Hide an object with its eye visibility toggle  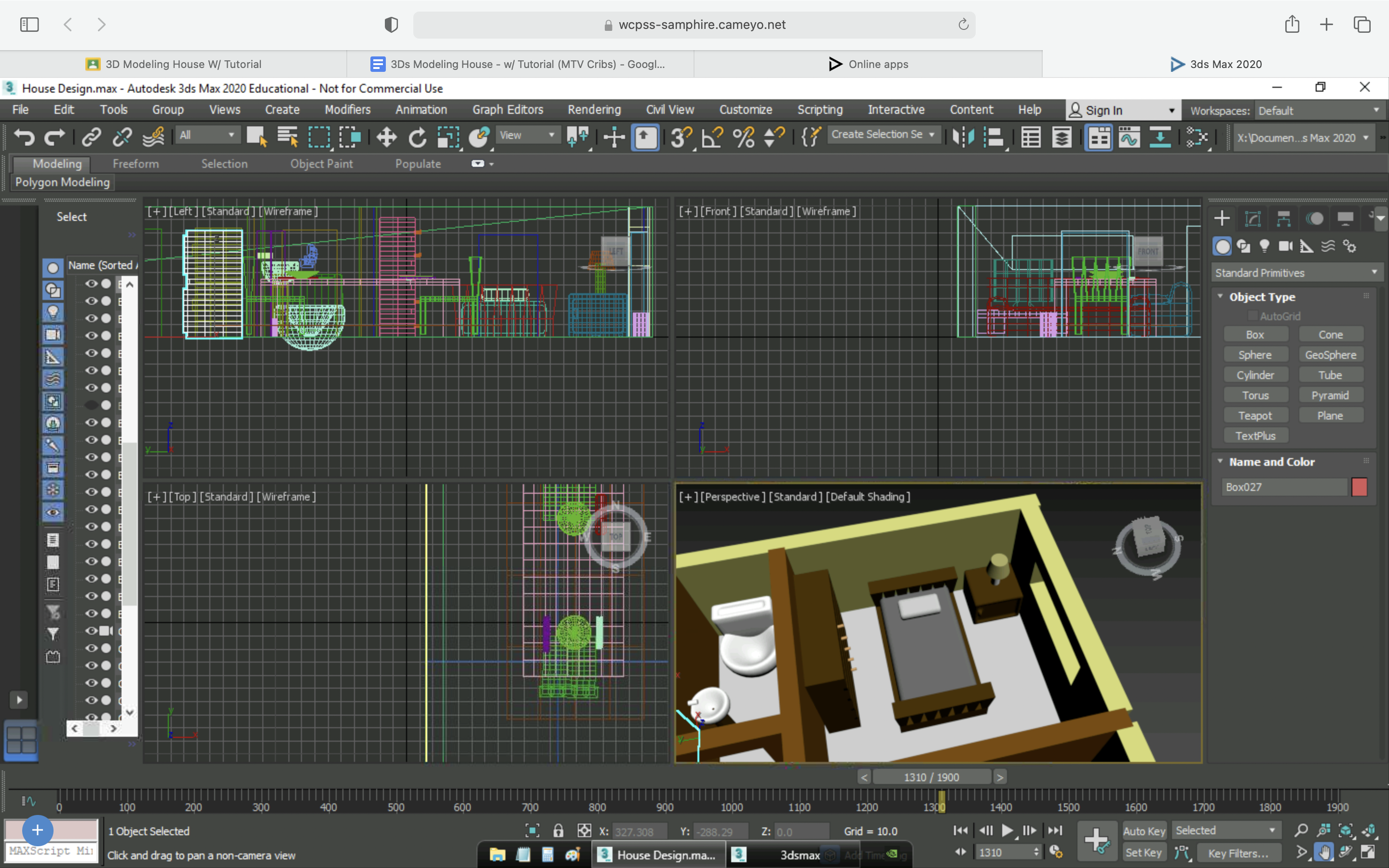click(x=91, y=283)
